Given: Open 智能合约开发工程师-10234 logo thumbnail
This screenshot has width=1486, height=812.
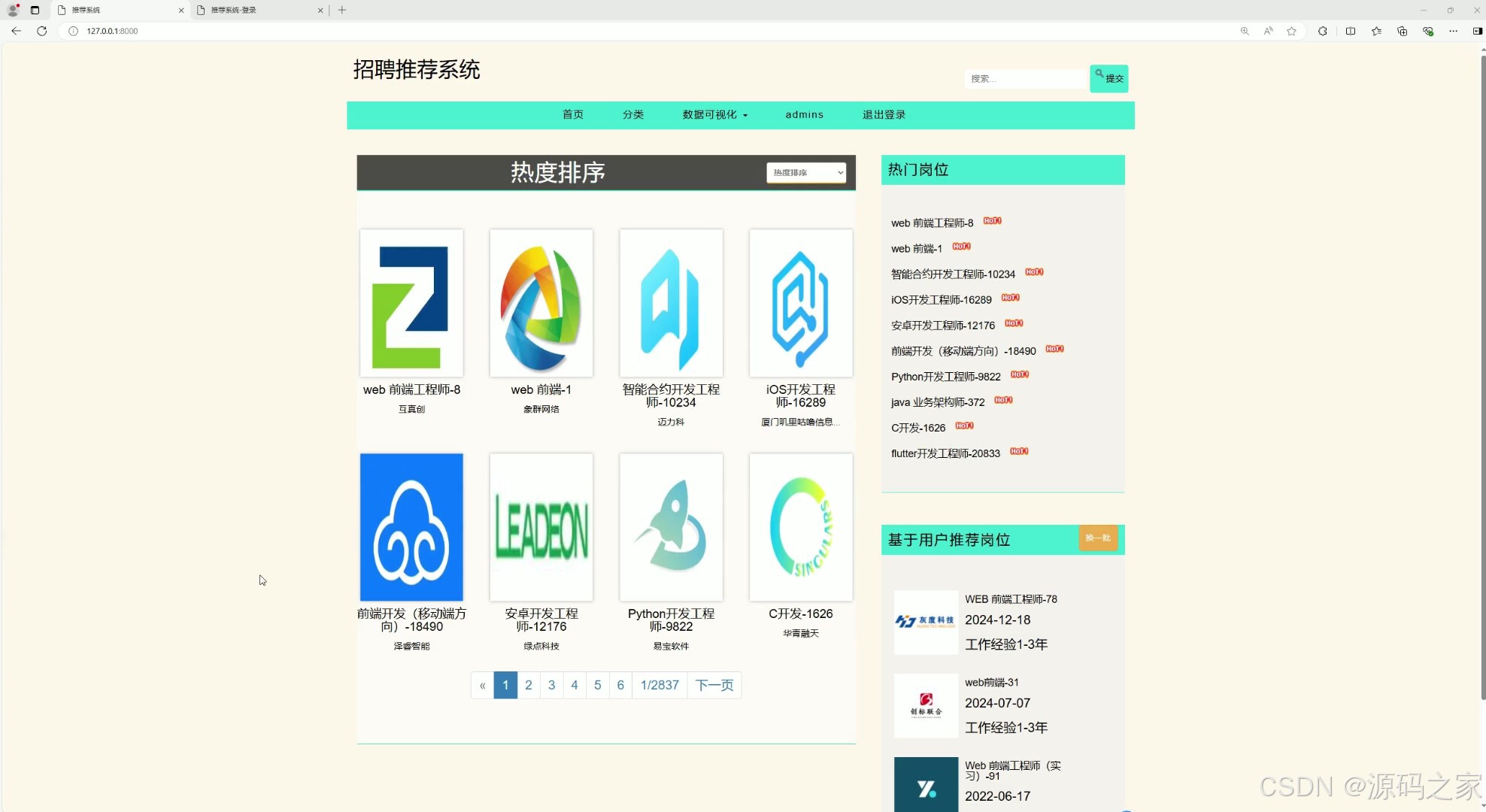Looking at the screenshot, I should 671,303.
